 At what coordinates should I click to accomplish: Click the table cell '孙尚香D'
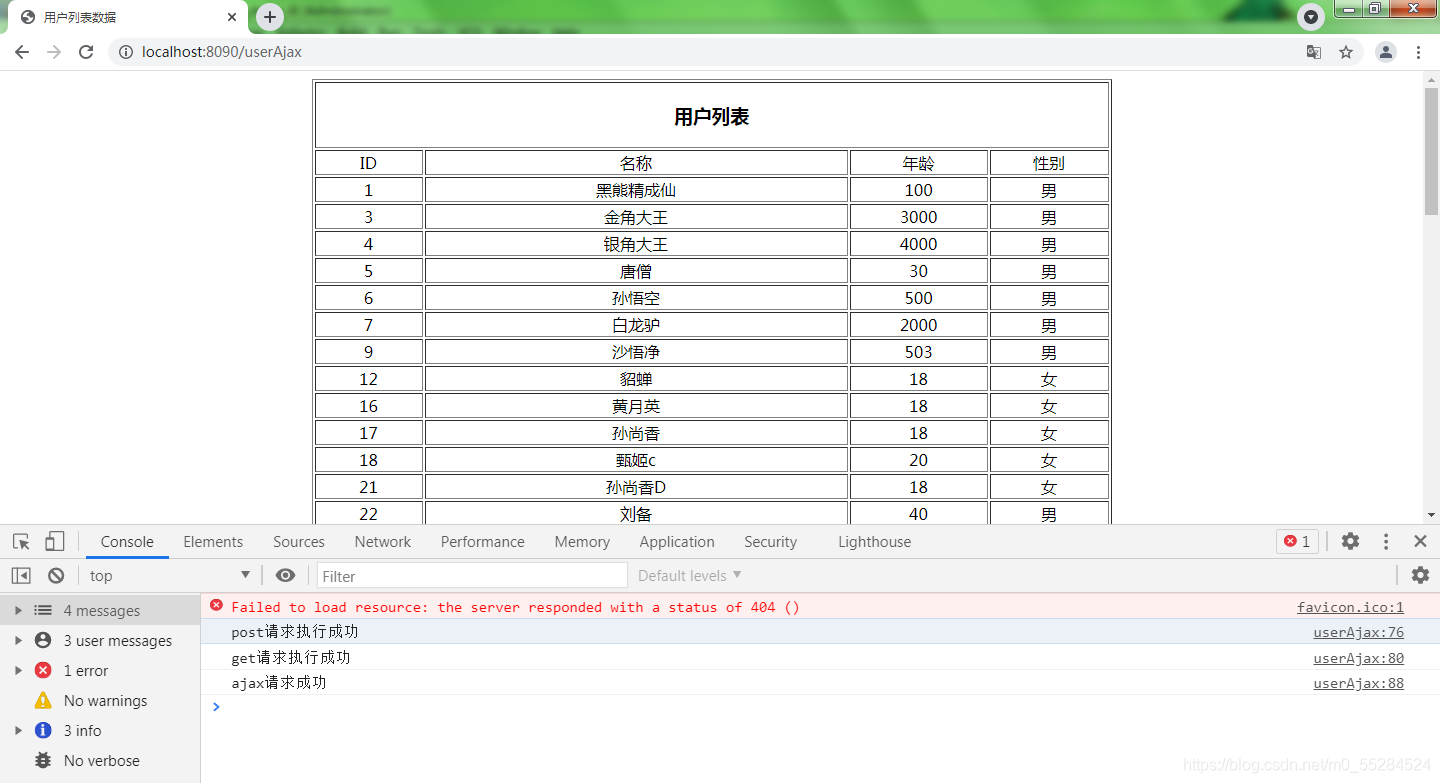(x=636, y=487)
